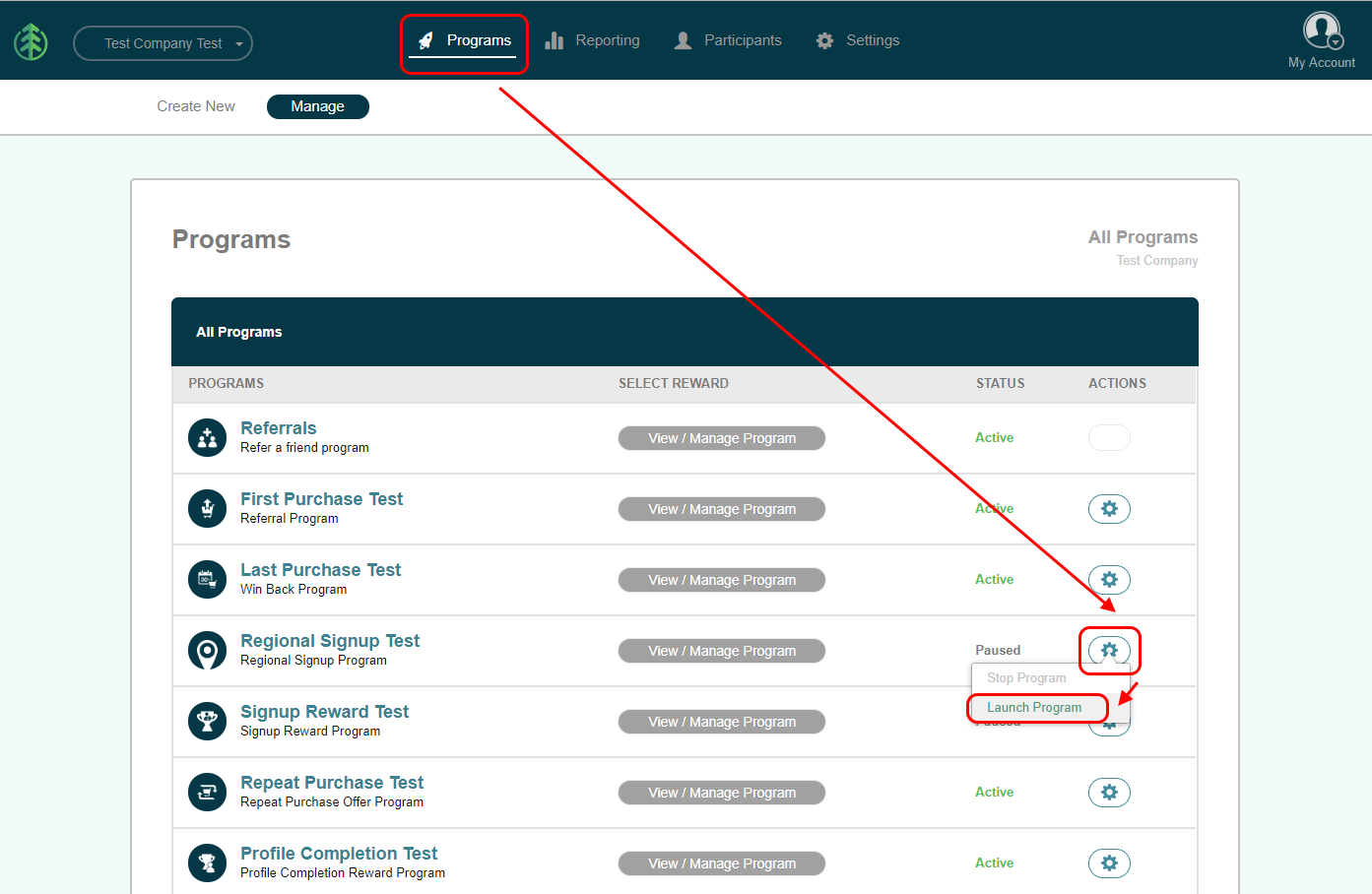1372x894 pixels.
Task: Switch to the Create New tab
Action: tap(196, 106)
